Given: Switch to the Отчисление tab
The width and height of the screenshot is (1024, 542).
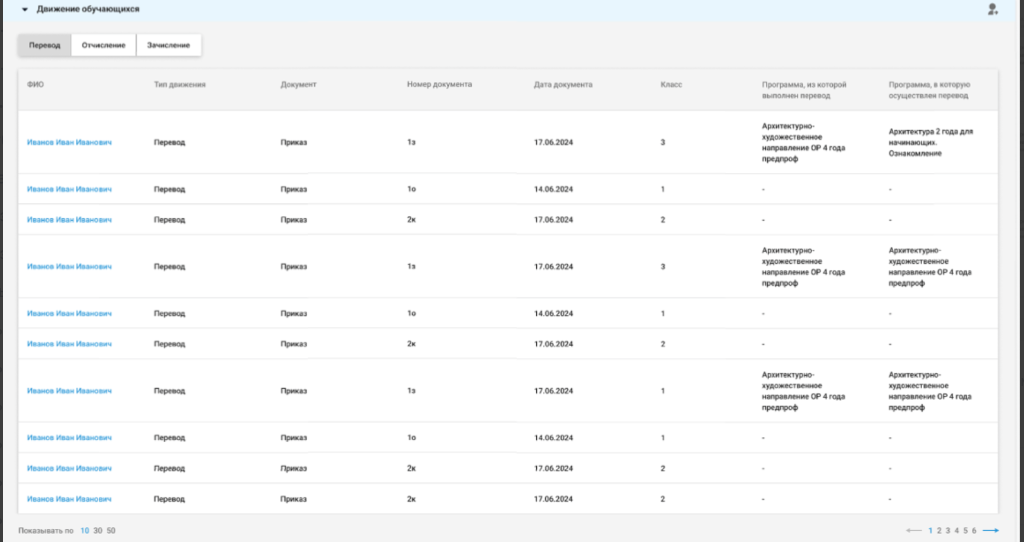Looking at the screenshot, I should click(x=103, y=45).
